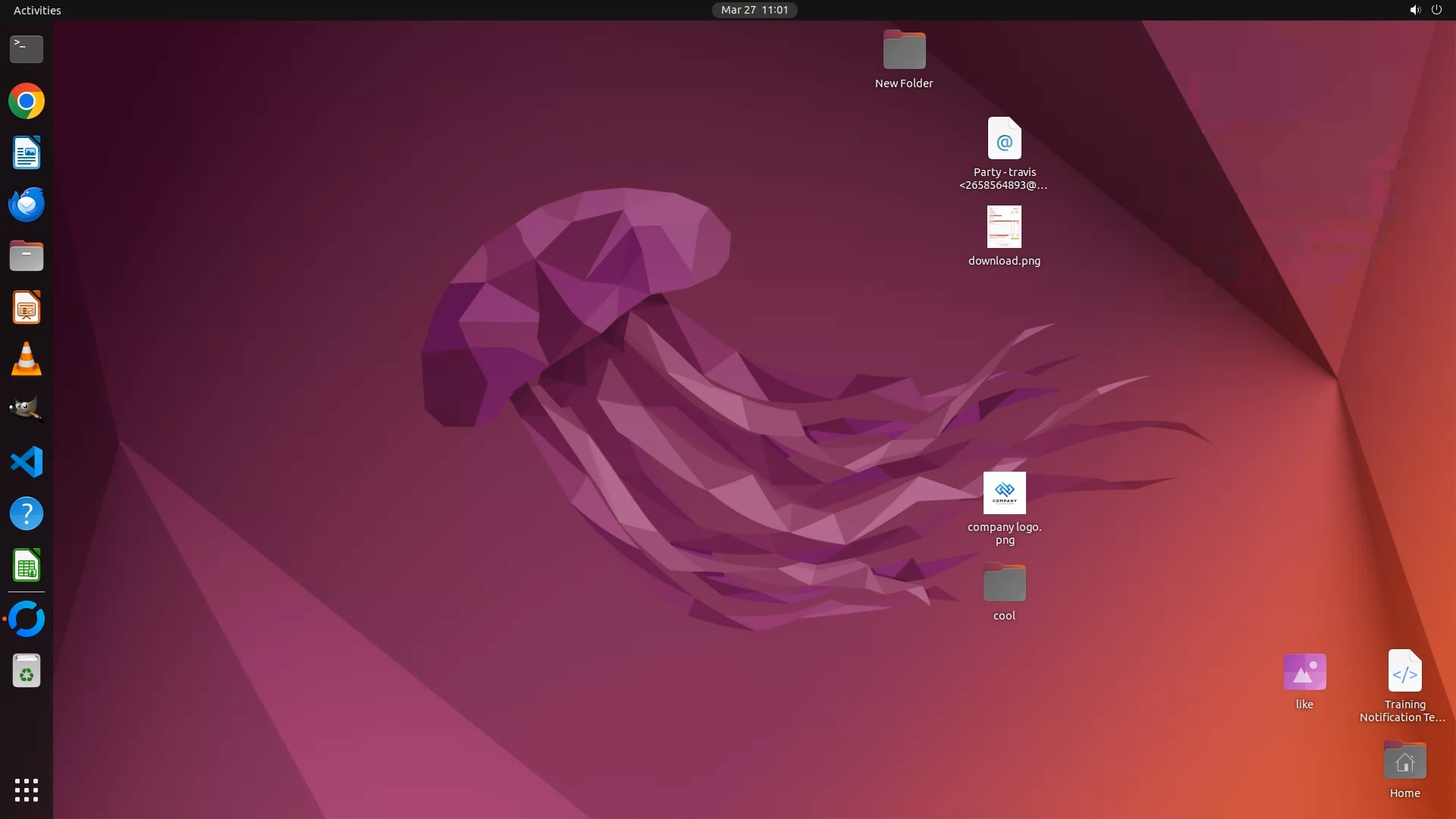
Task: Open the system menu via the power icon
Action: 1436,10
